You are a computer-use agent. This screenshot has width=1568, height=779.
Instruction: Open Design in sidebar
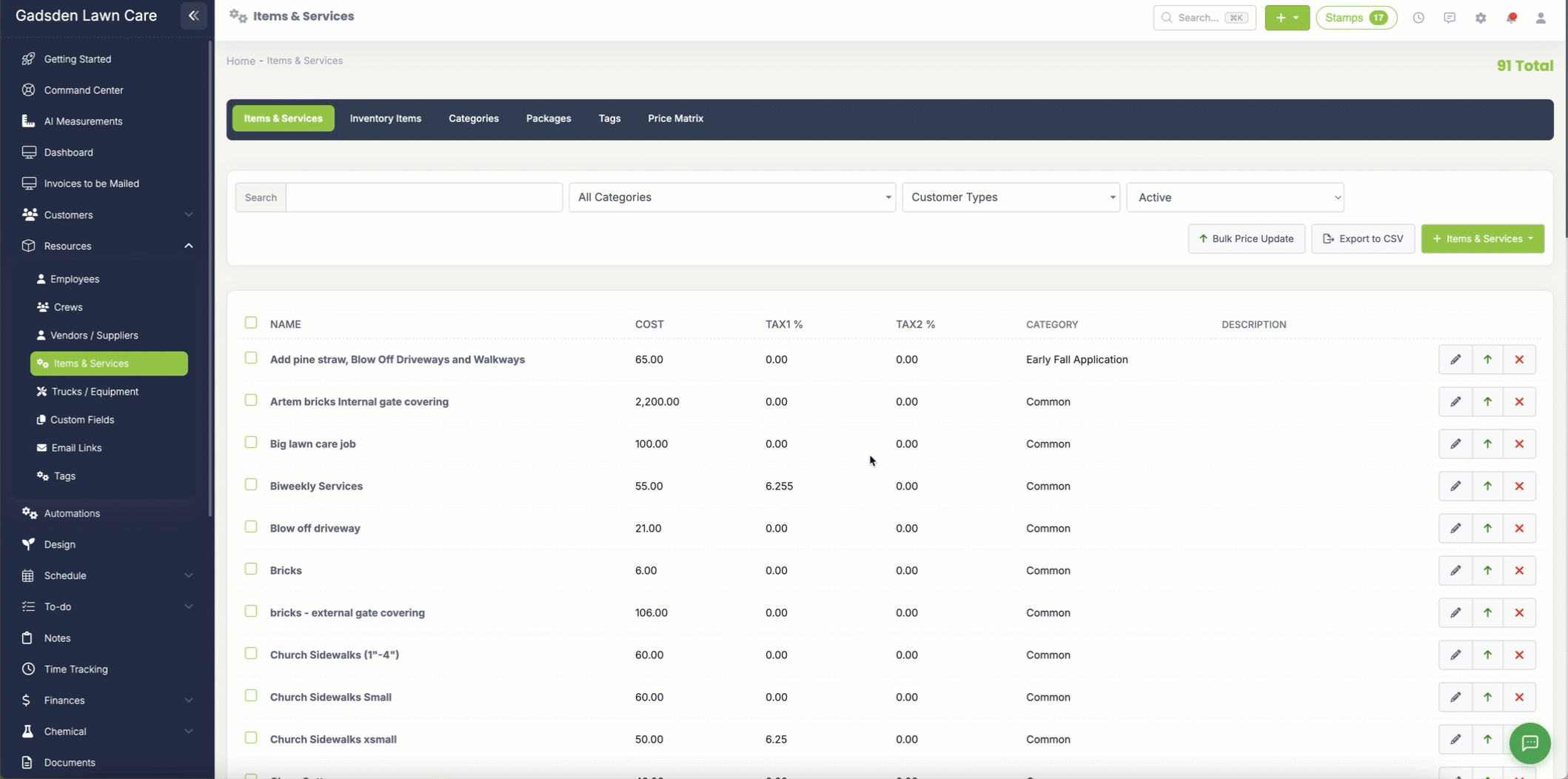click(x=59, y=544)
